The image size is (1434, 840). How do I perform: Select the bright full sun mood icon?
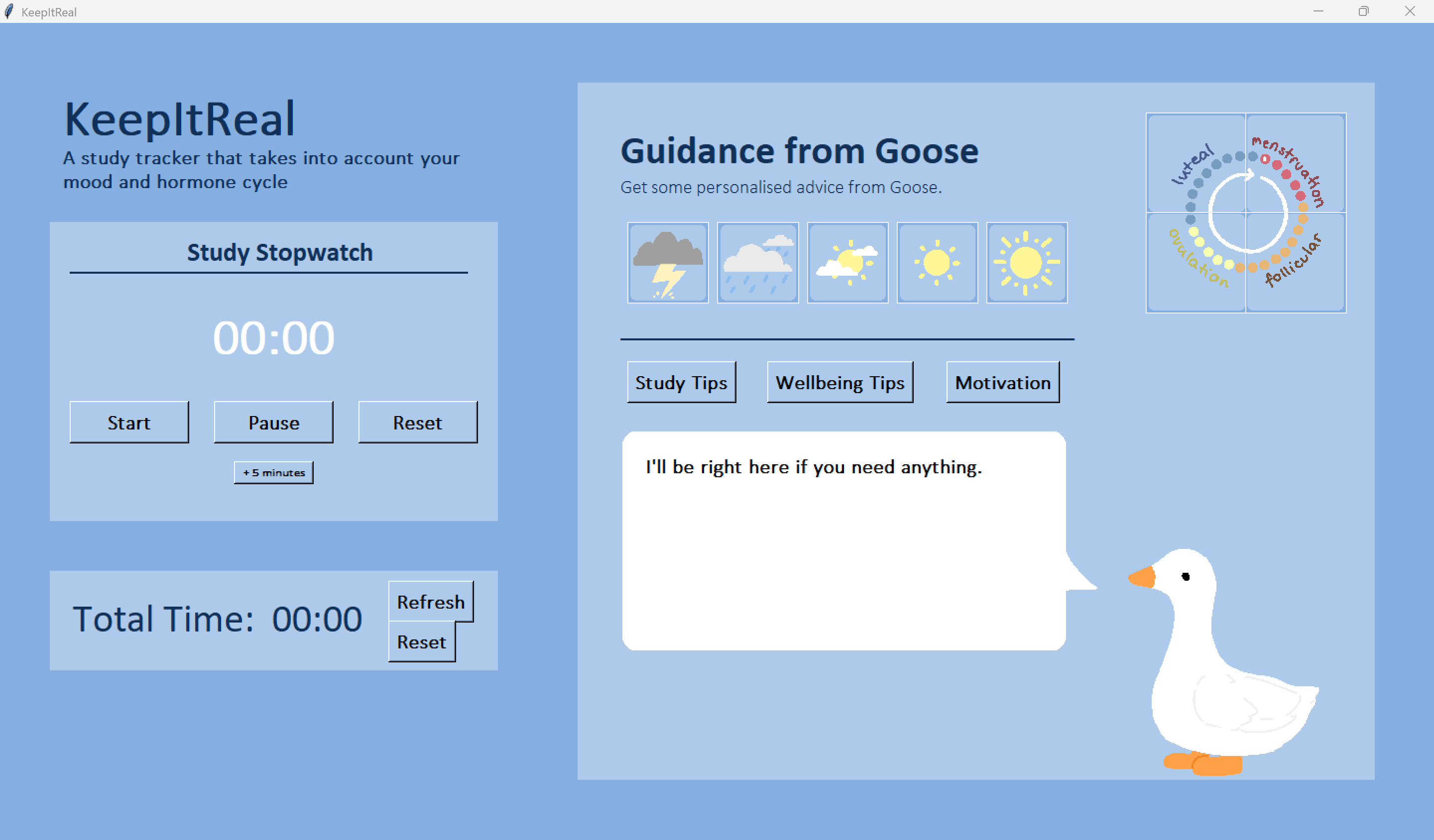coord(1027,263)
